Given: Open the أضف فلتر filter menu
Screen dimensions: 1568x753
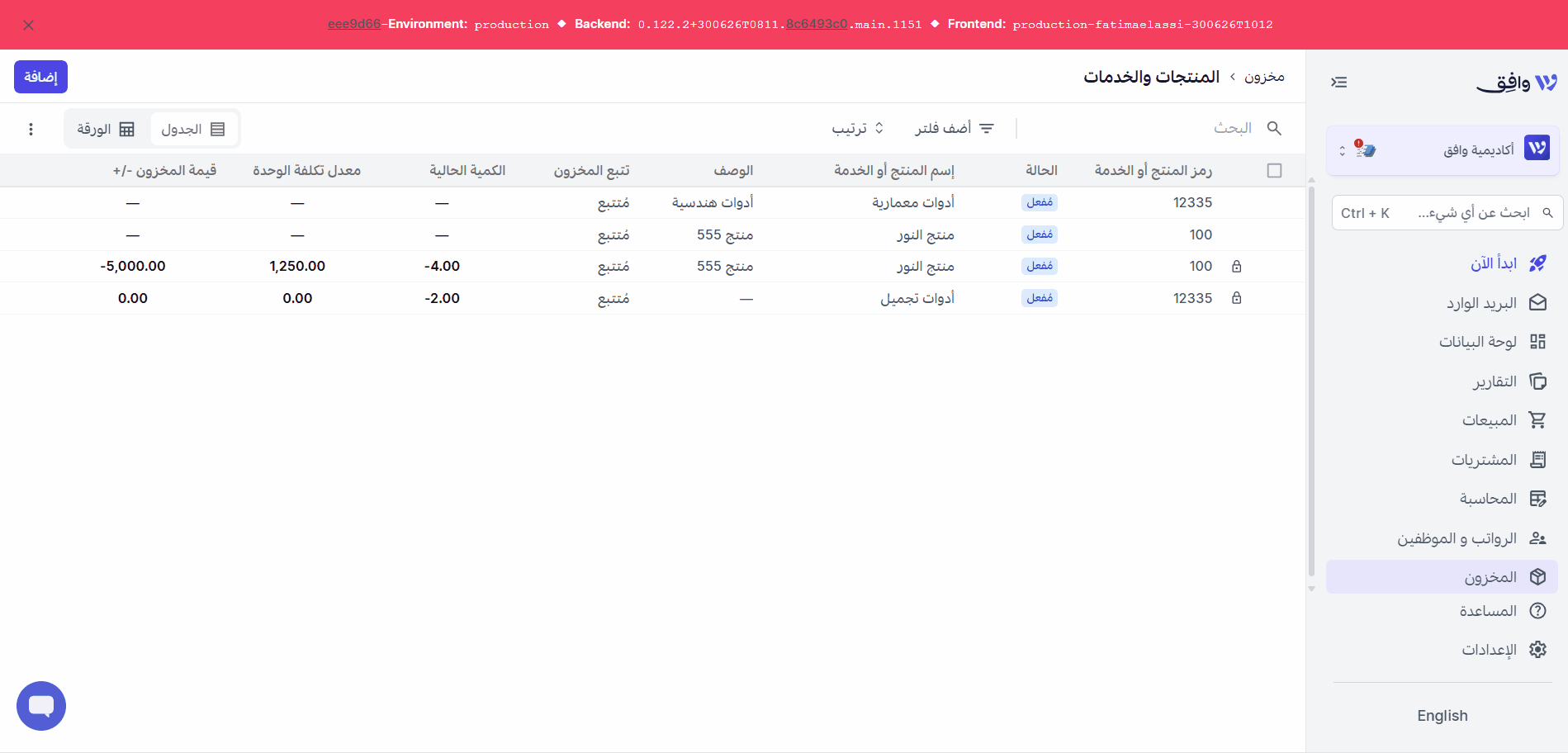Looking at the screenshot, I should click(x=955, y=128).
